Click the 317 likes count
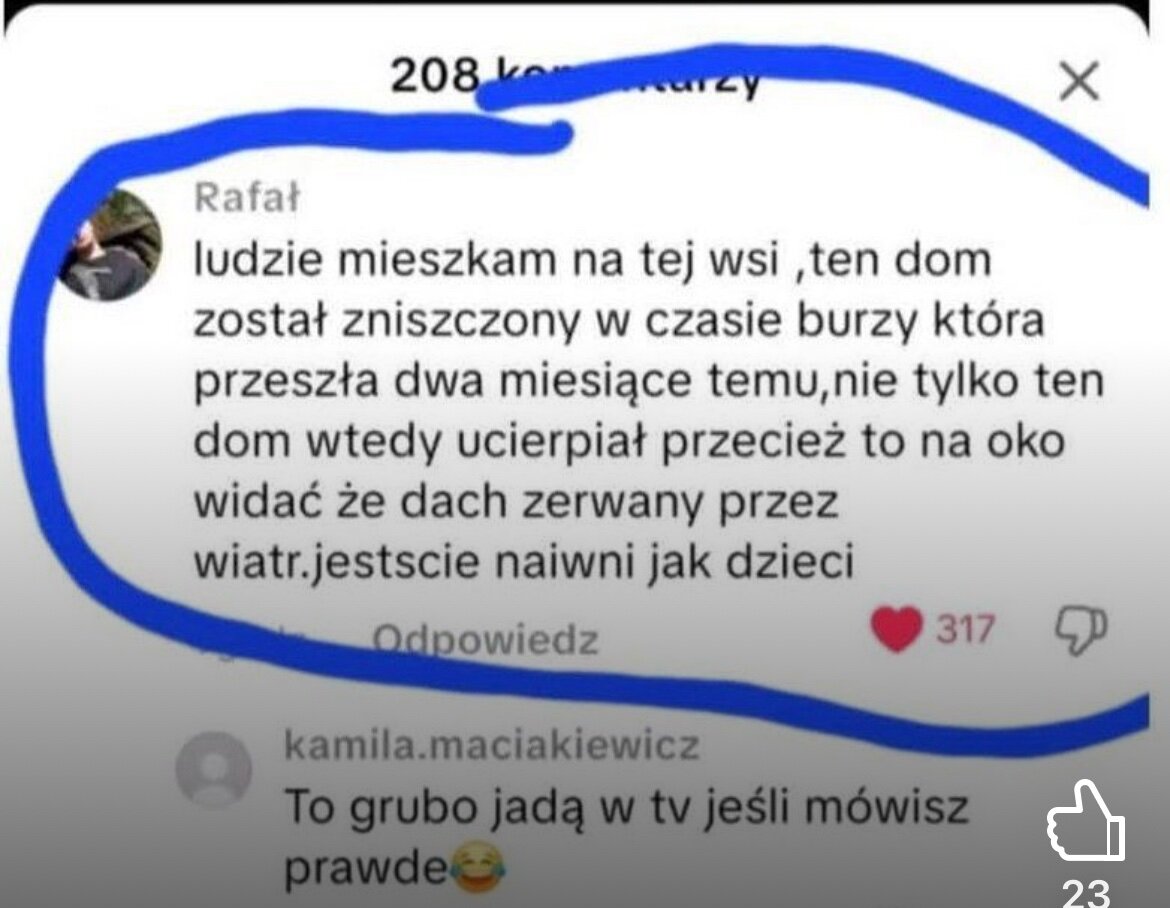 click(966, 629)
